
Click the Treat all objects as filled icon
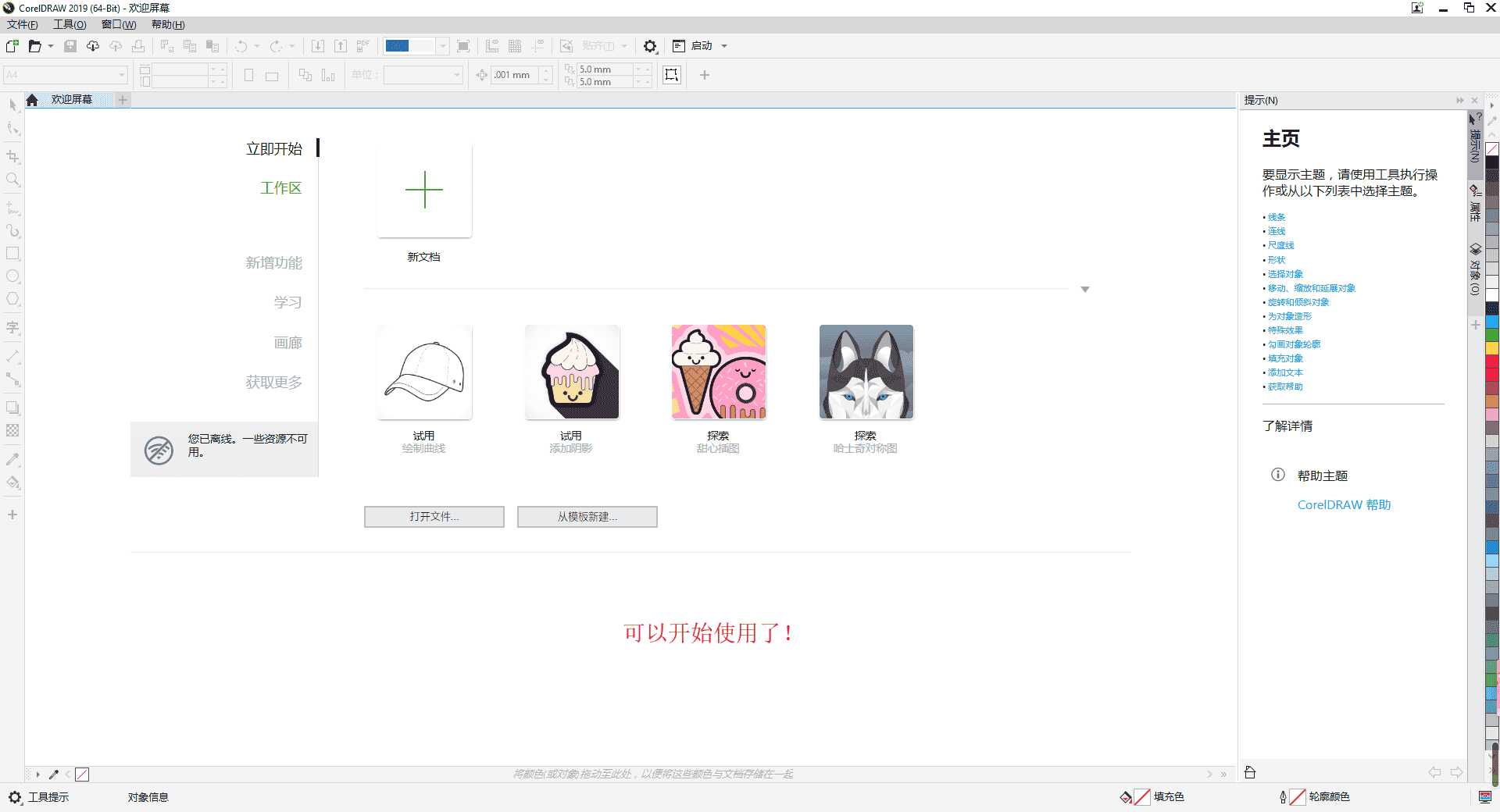click(672, 75)
